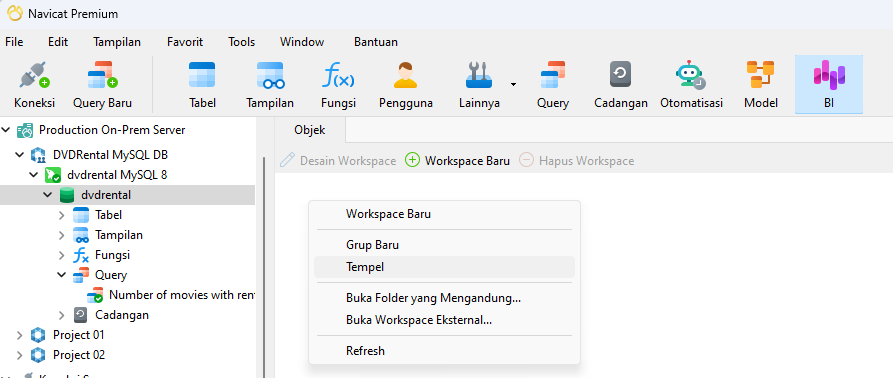Expand Project 01 in tree
The height and width of the screenshot is (378, 893).
click(x=20, y=335)
